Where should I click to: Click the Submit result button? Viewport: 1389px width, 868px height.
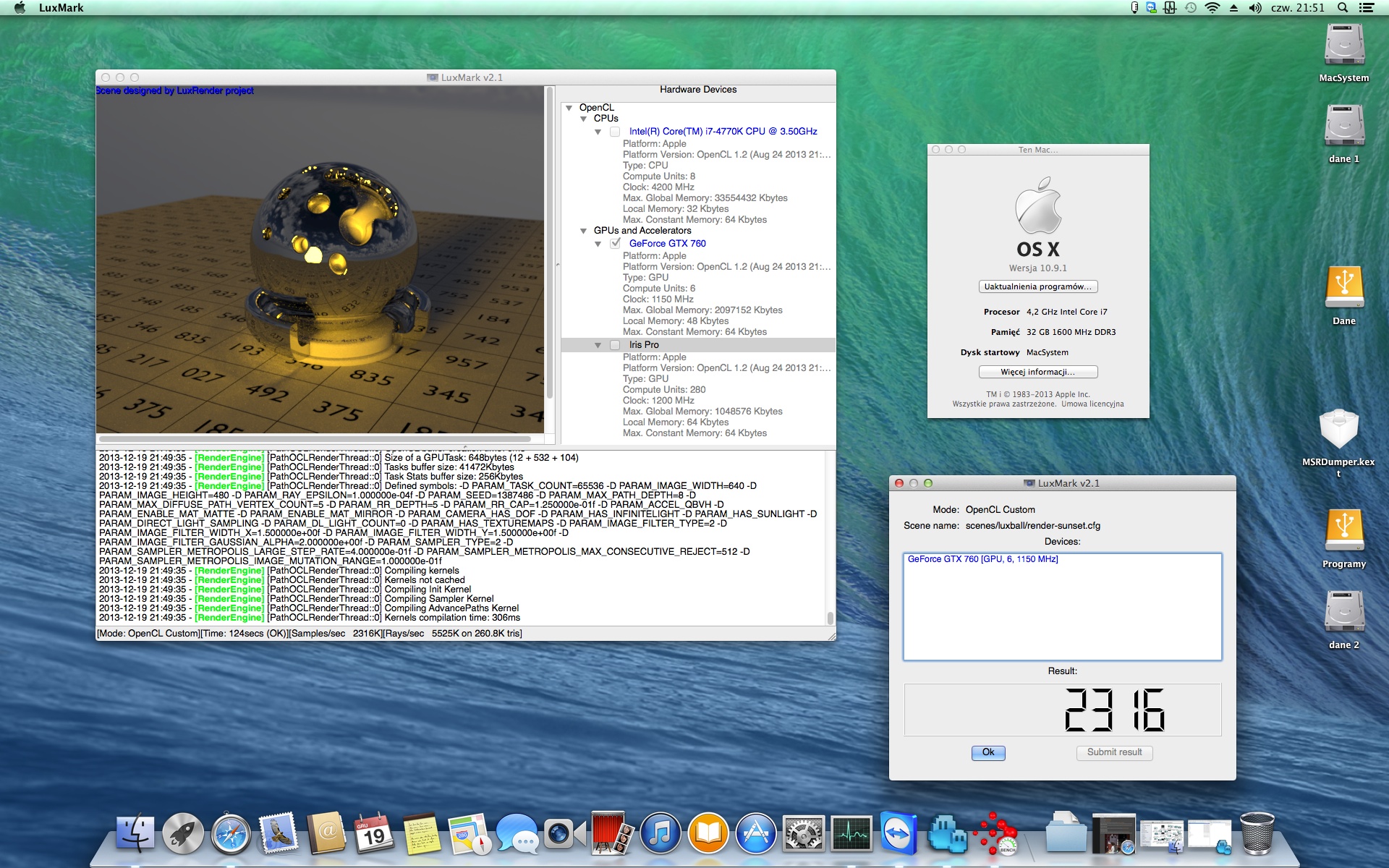tap(1114, 752)
